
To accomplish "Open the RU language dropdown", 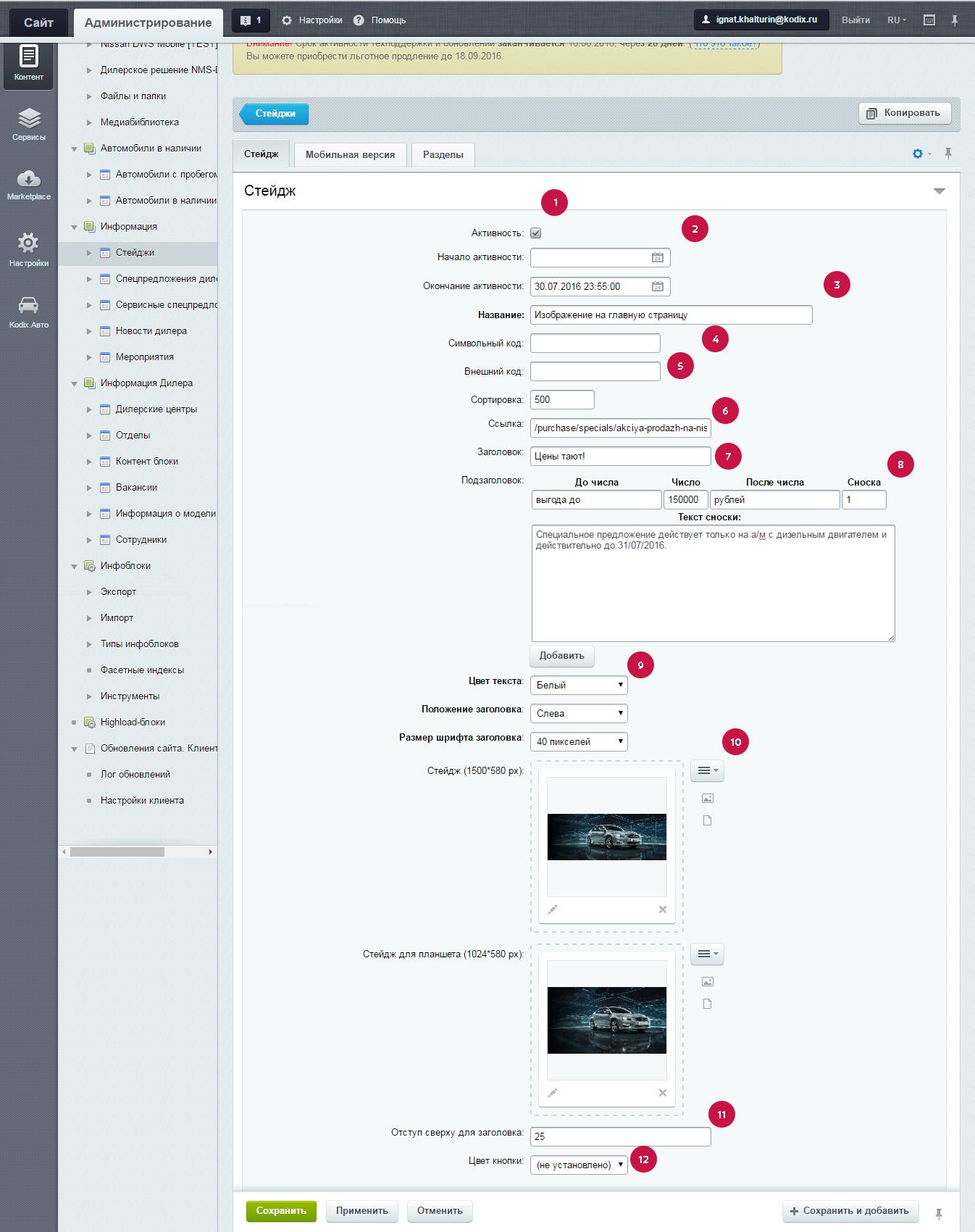I will click(897, 20).
